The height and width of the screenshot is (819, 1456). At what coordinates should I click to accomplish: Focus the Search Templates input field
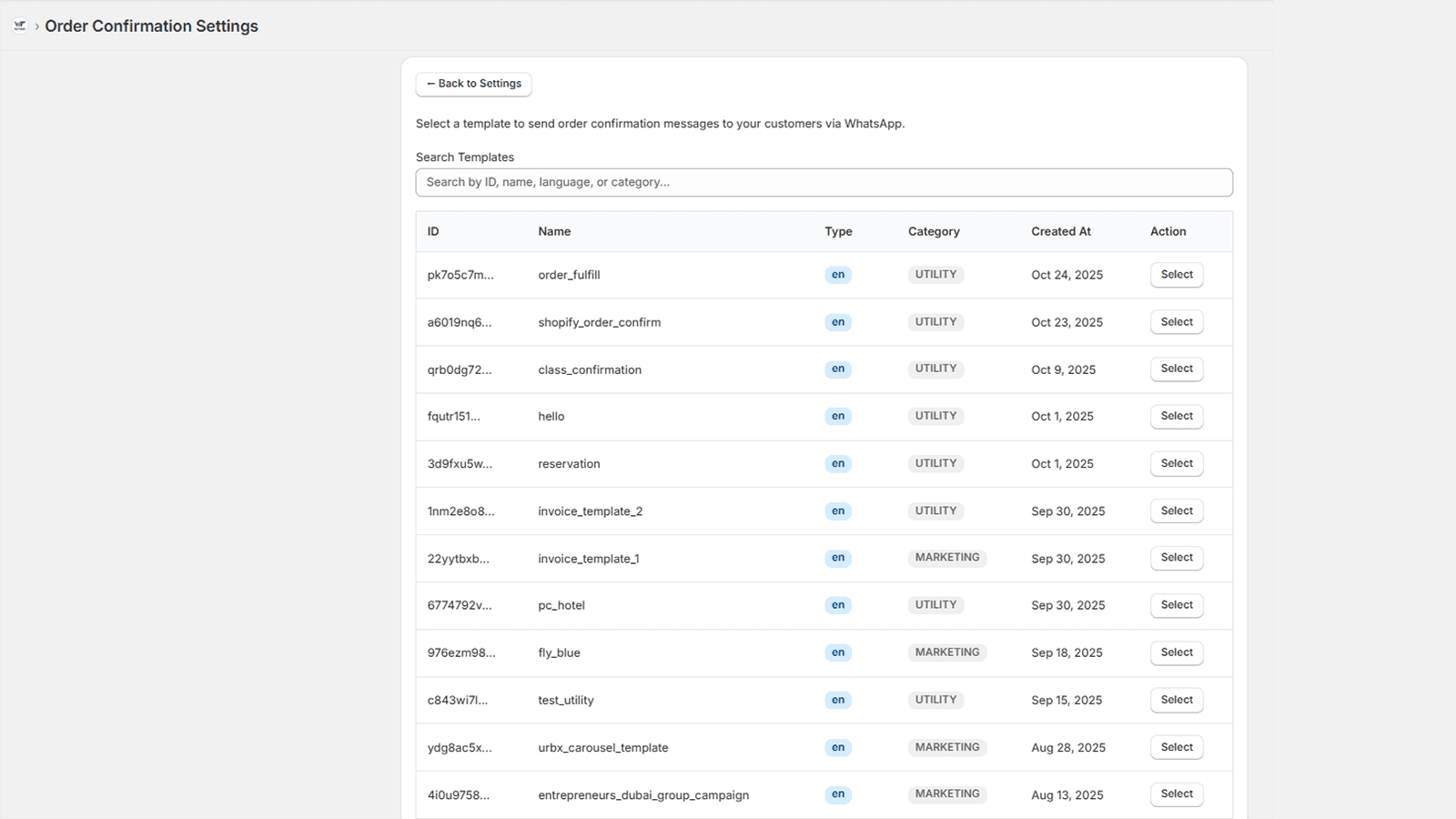coord(824,182)
